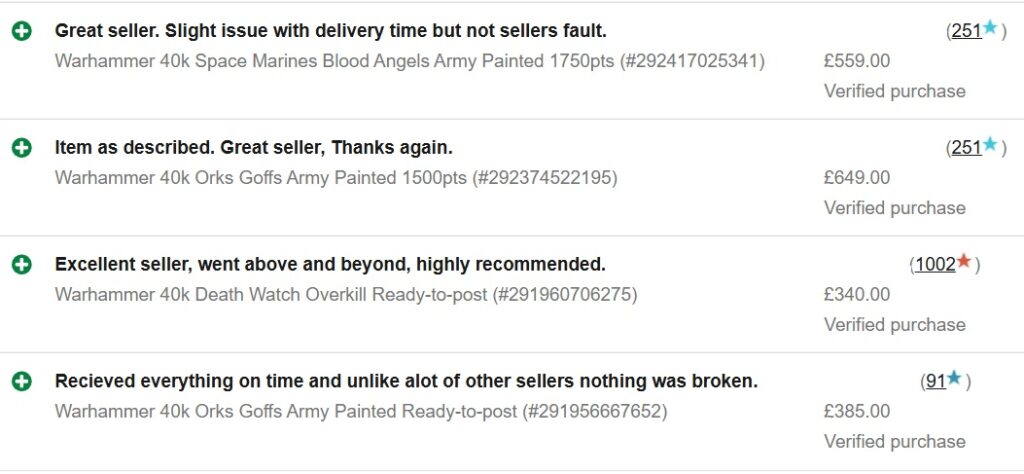This screenshot has height=474, width=1024.
Task: Click the £340.00 price text
Action: click(x=857, y=295)
